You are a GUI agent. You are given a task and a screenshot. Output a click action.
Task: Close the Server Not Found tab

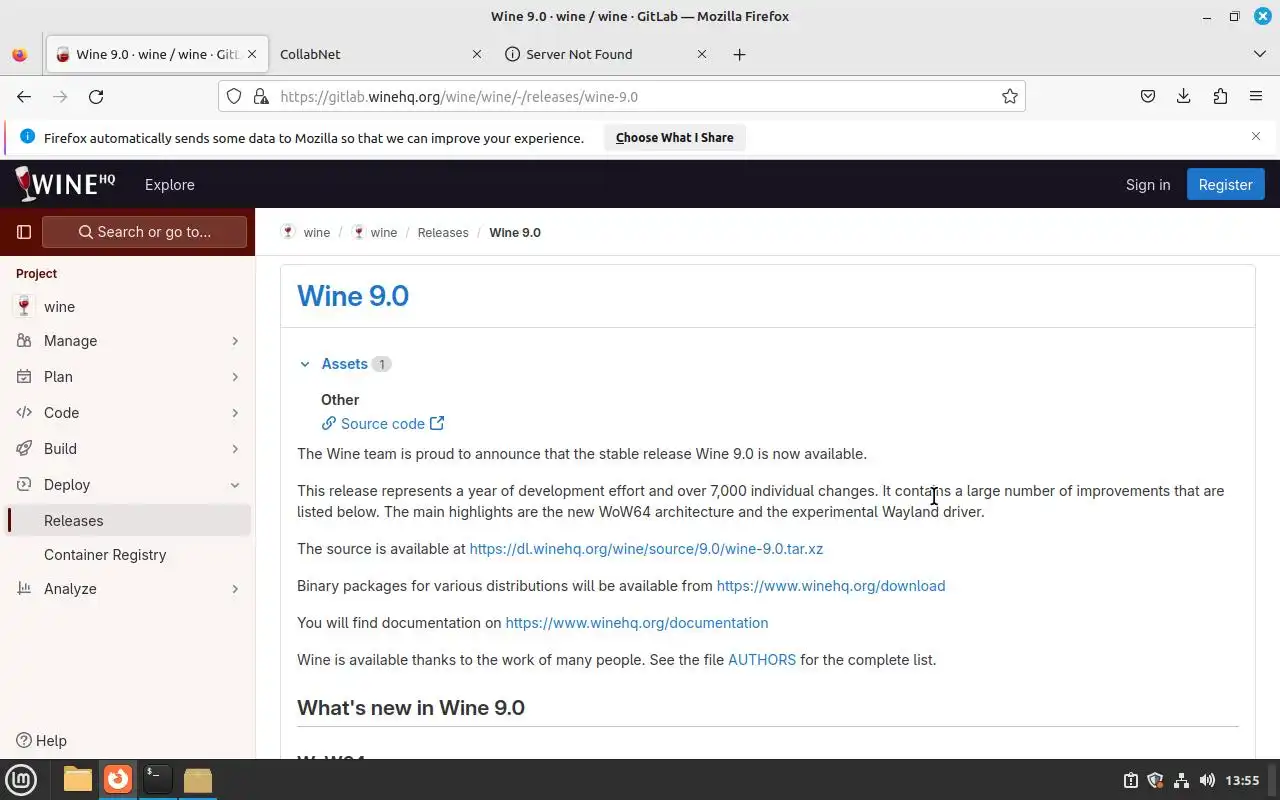click(x=702, y=54)
